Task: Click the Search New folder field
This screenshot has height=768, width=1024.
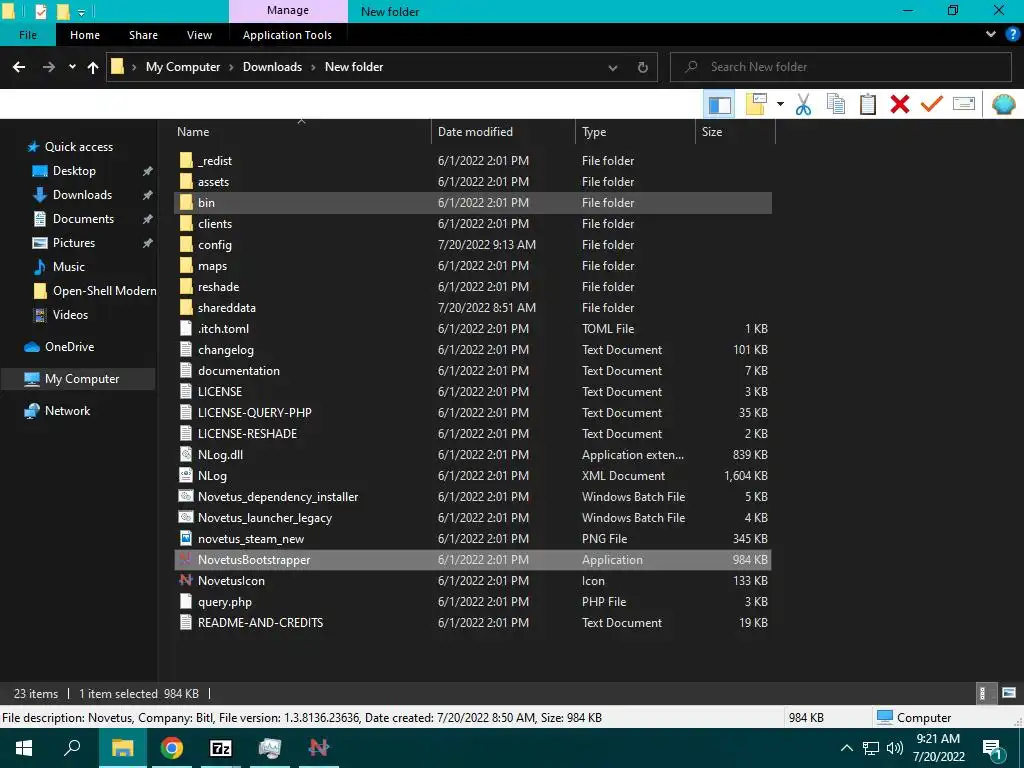Action: click(x=840, y=67)
